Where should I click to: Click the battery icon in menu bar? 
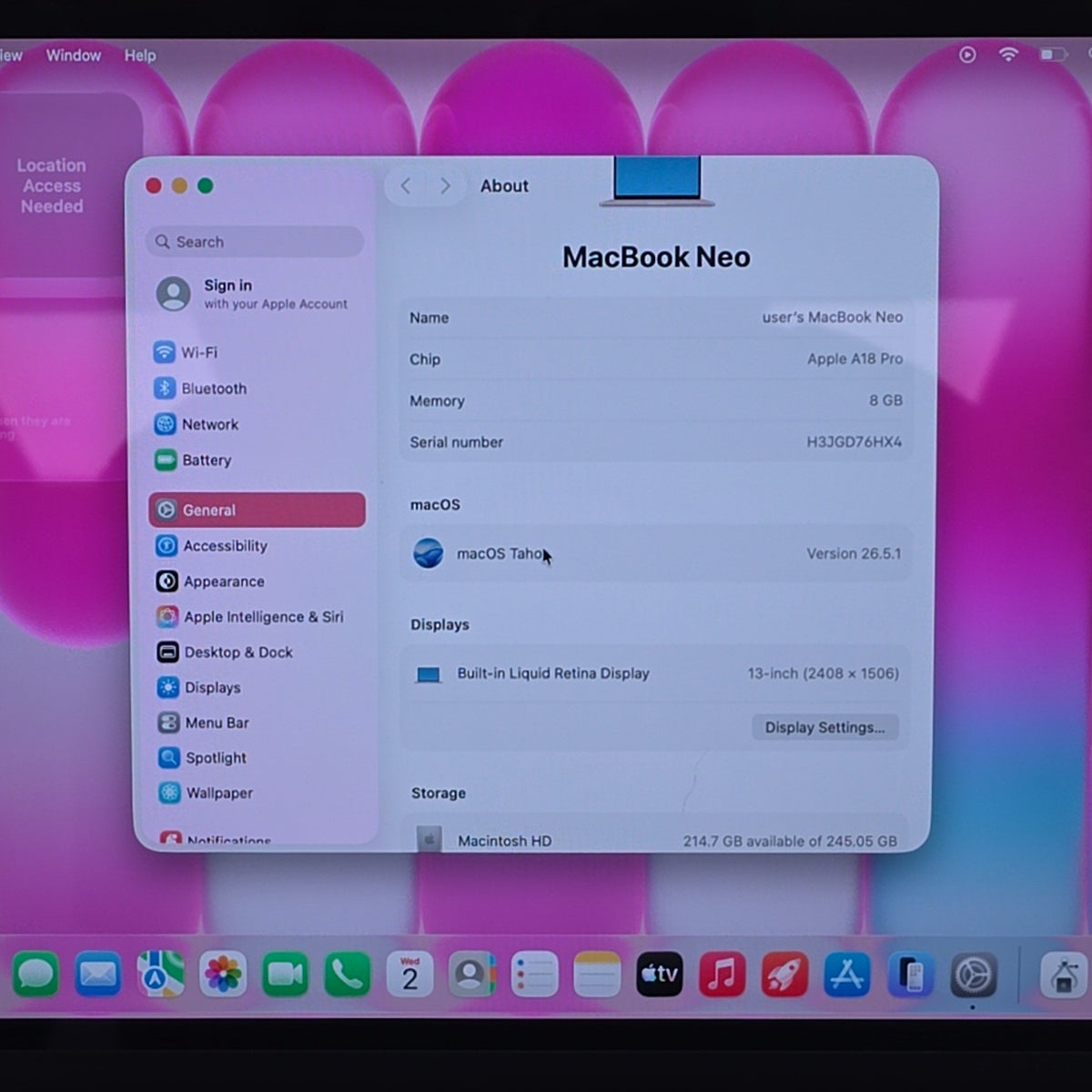1053,55
